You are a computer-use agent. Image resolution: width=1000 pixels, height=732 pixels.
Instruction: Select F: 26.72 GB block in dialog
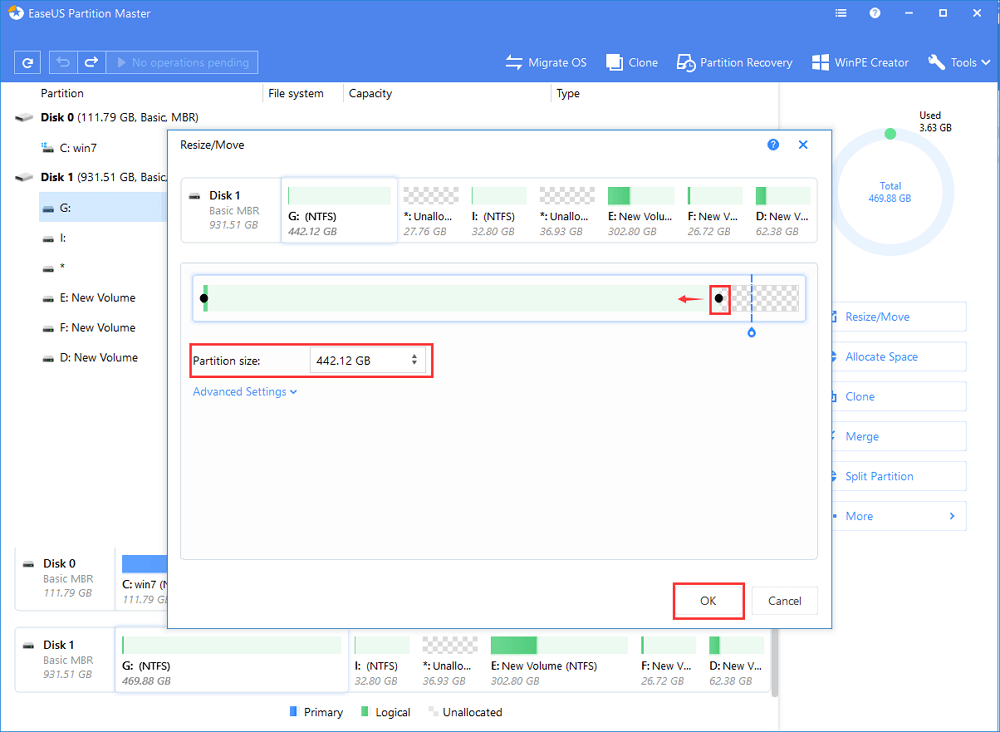pyautogui.click(x=714, y=212)
